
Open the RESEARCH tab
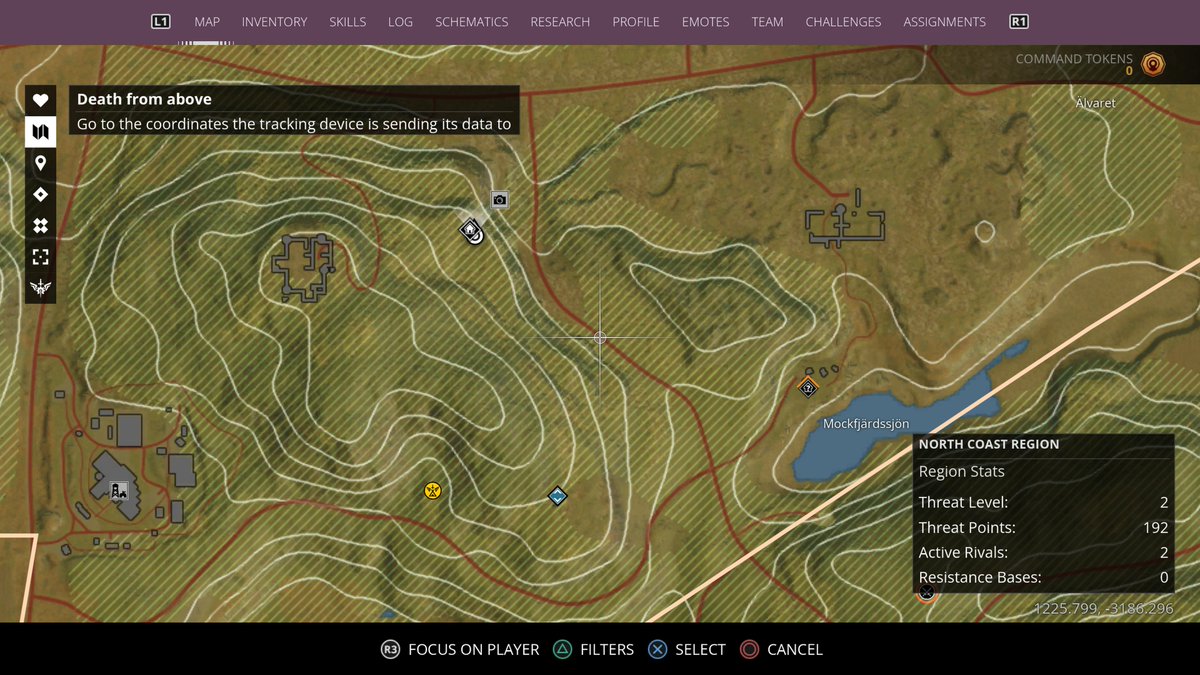(x=560, y=21)
